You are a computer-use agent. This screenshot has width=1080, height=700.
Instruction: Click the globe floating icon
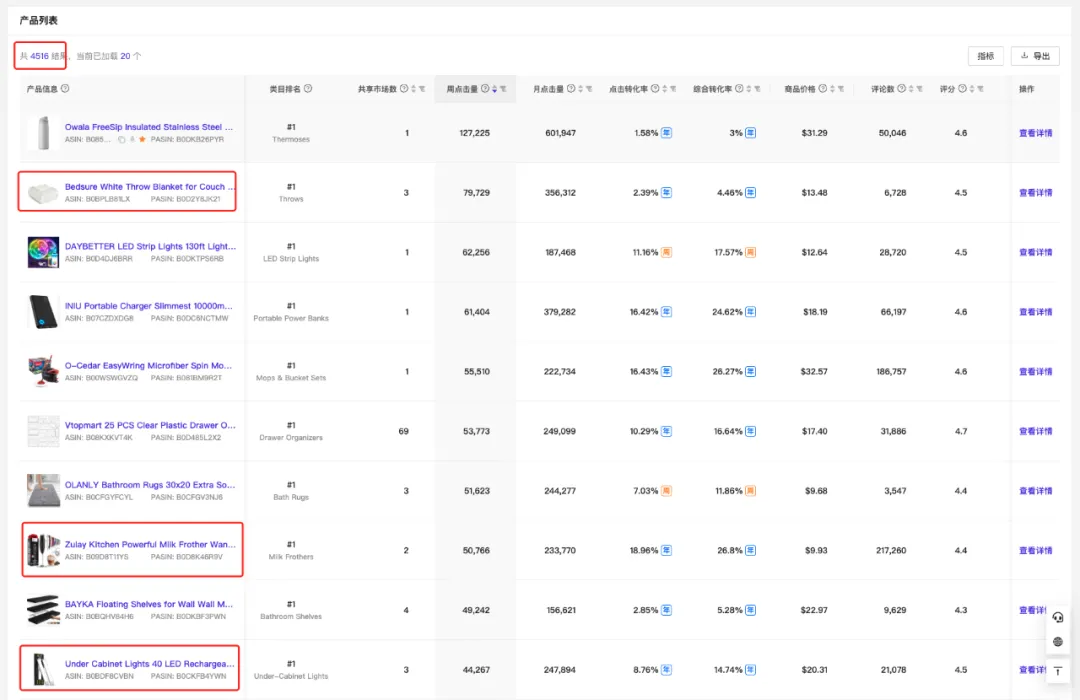[x=1058, y=641]
